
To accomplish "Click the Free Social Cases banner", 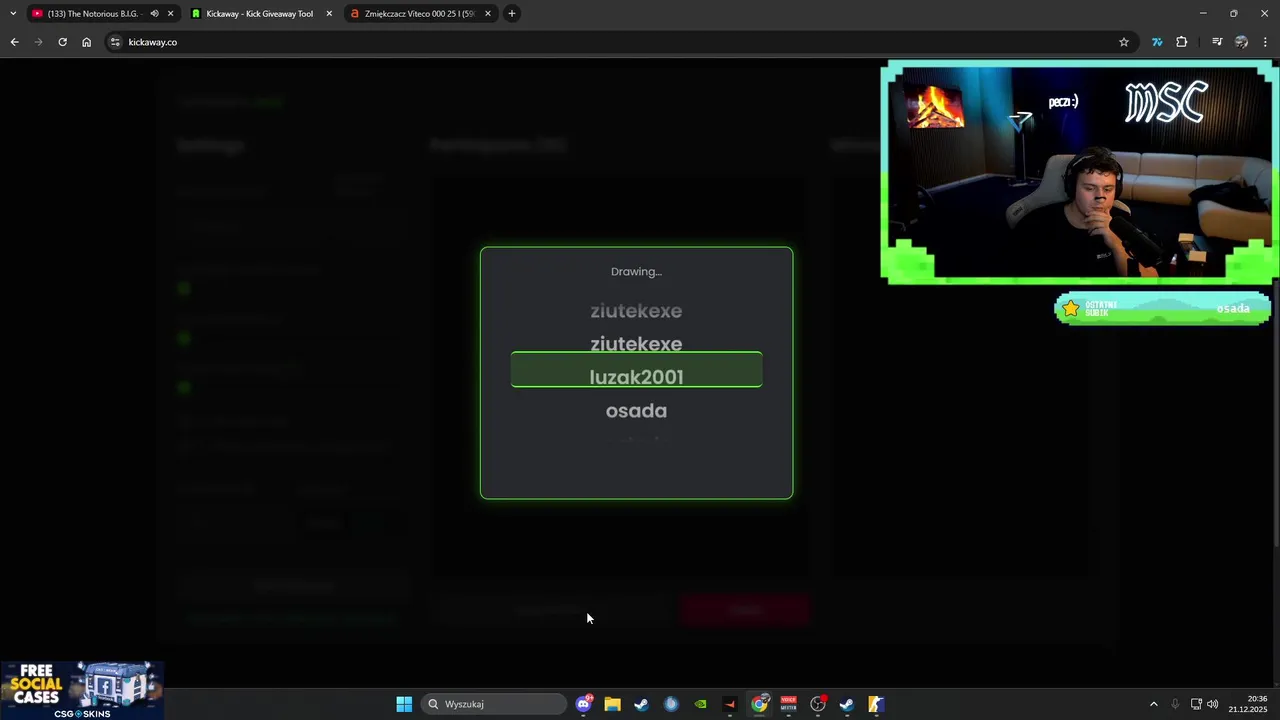I will [x=82, y=690].
